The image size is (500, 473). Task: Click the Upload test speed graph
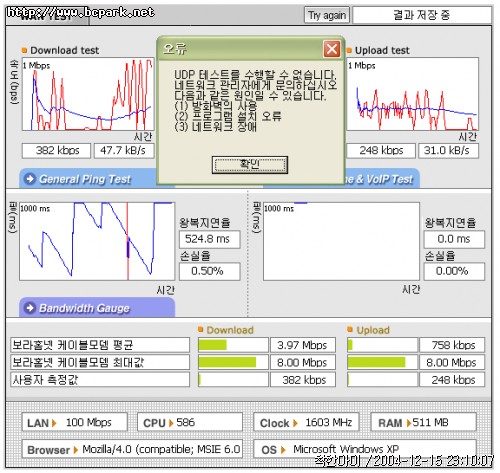(x=413, y=94)
